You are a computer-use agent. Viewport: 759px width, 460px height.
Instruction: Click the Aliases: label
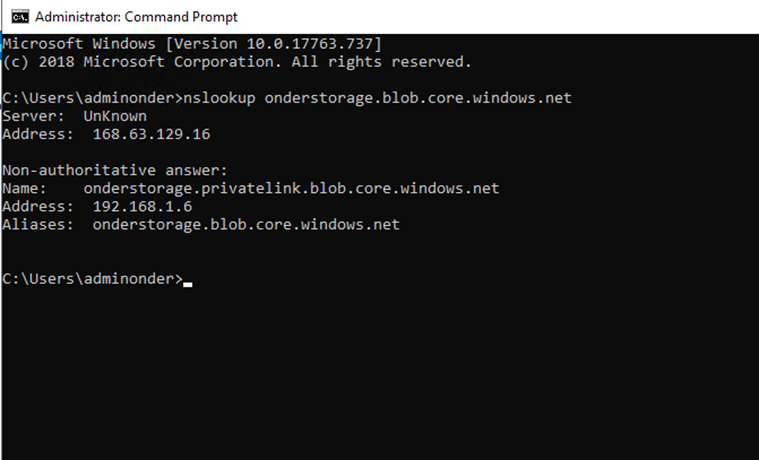pos(38,225)
